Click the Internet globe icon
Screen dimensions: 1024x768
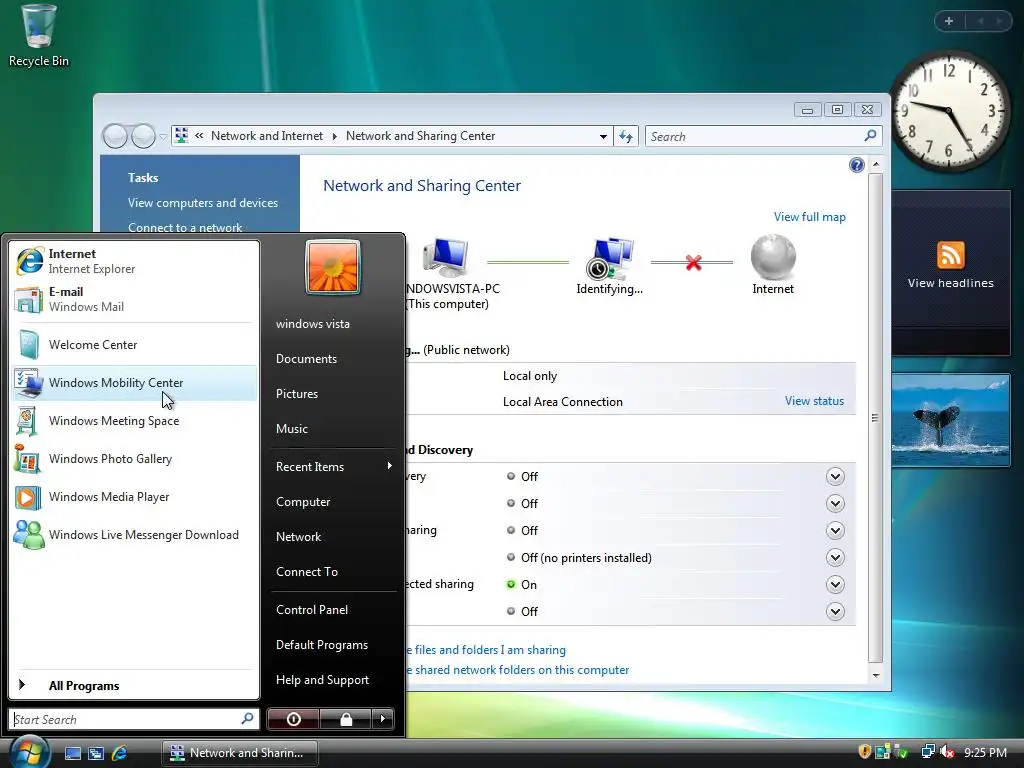[x=773, y=257]
